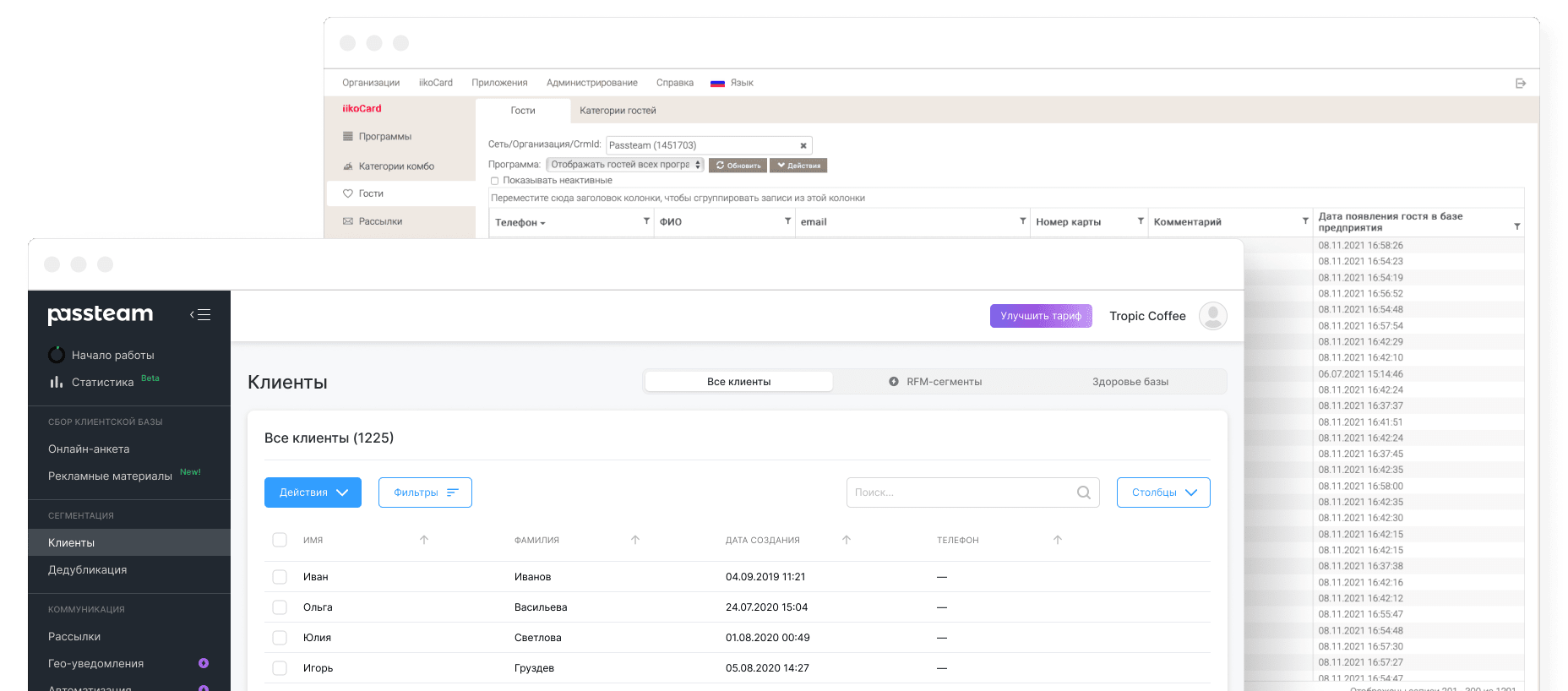Click Tropic Coffee account name
The width and height of the screenshot is (1568, 691).
click(x=1147, y=316)
